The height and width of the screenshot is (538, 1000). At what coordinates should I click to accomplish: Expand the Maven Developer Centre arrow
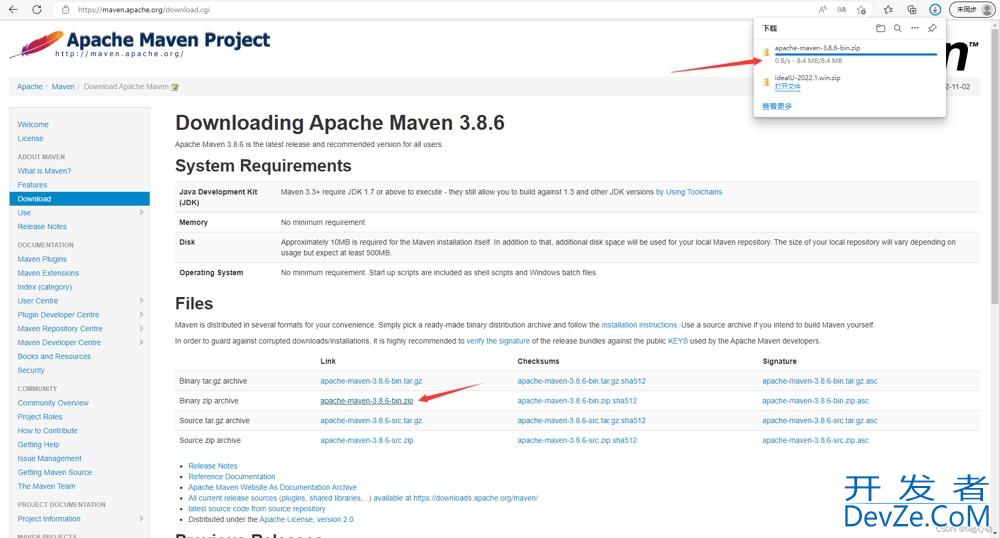tap(141, 342)
